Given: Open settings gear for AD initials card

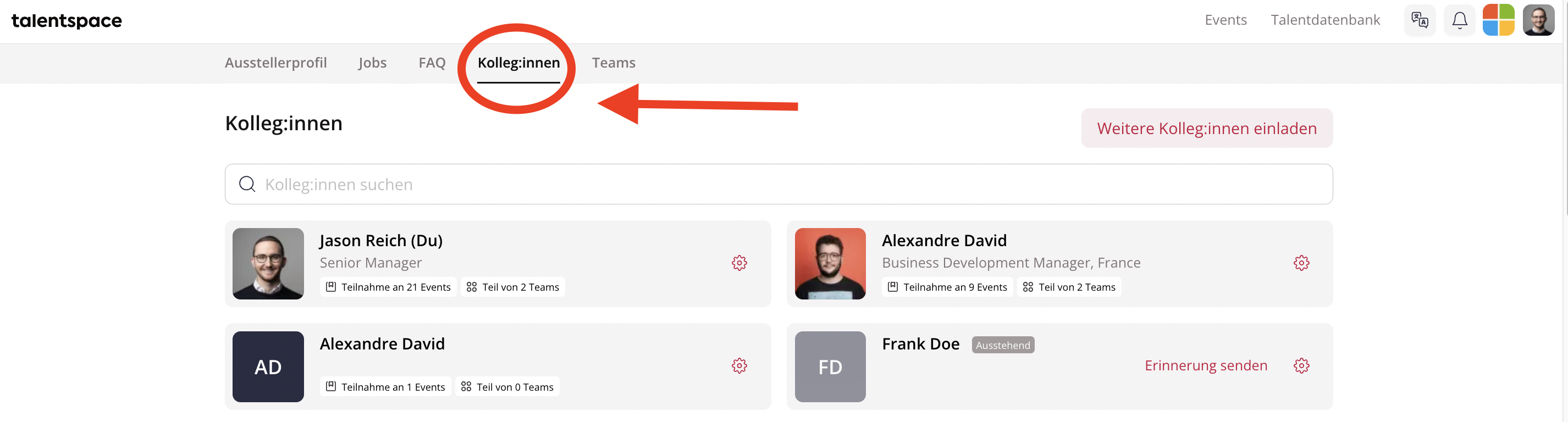Looking at the screenshot, I should (739, 365).
